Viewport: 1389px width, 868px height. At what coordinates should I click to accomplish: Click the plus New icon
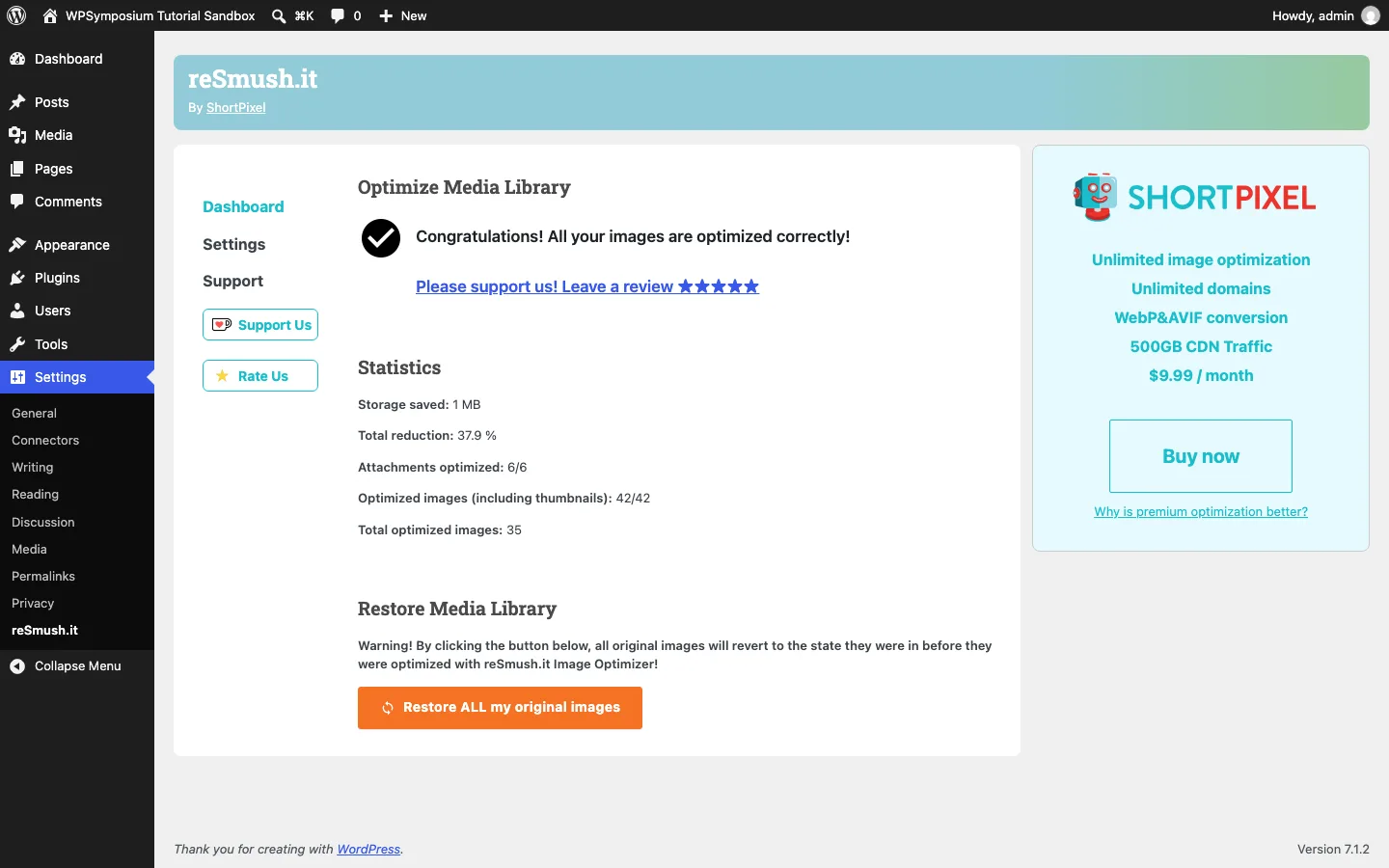[386, 15]
